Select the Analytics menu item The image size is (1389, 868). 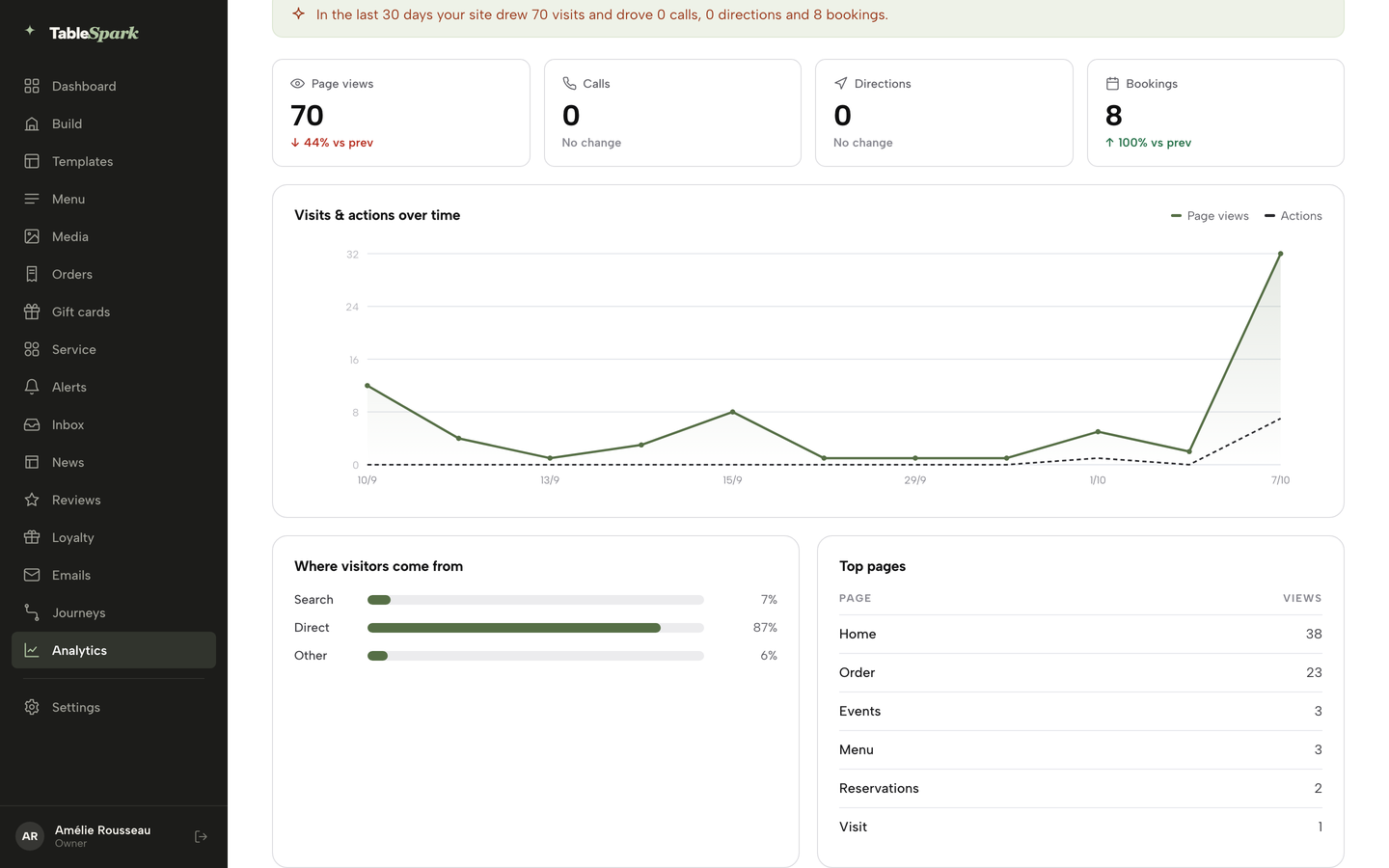114,650
